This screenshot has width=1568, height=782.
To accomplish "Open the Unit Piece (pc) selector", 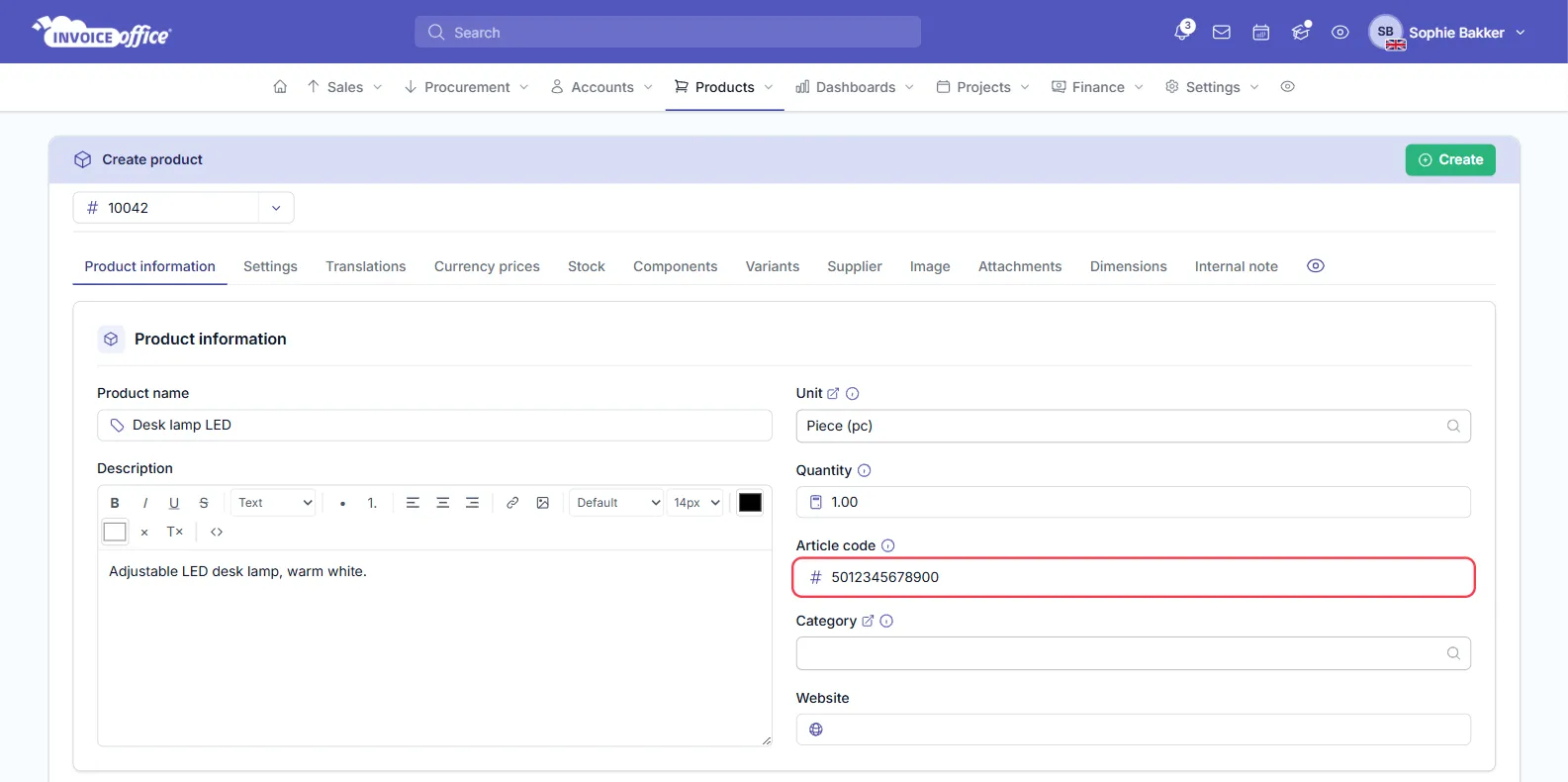I will (1133, 426).
